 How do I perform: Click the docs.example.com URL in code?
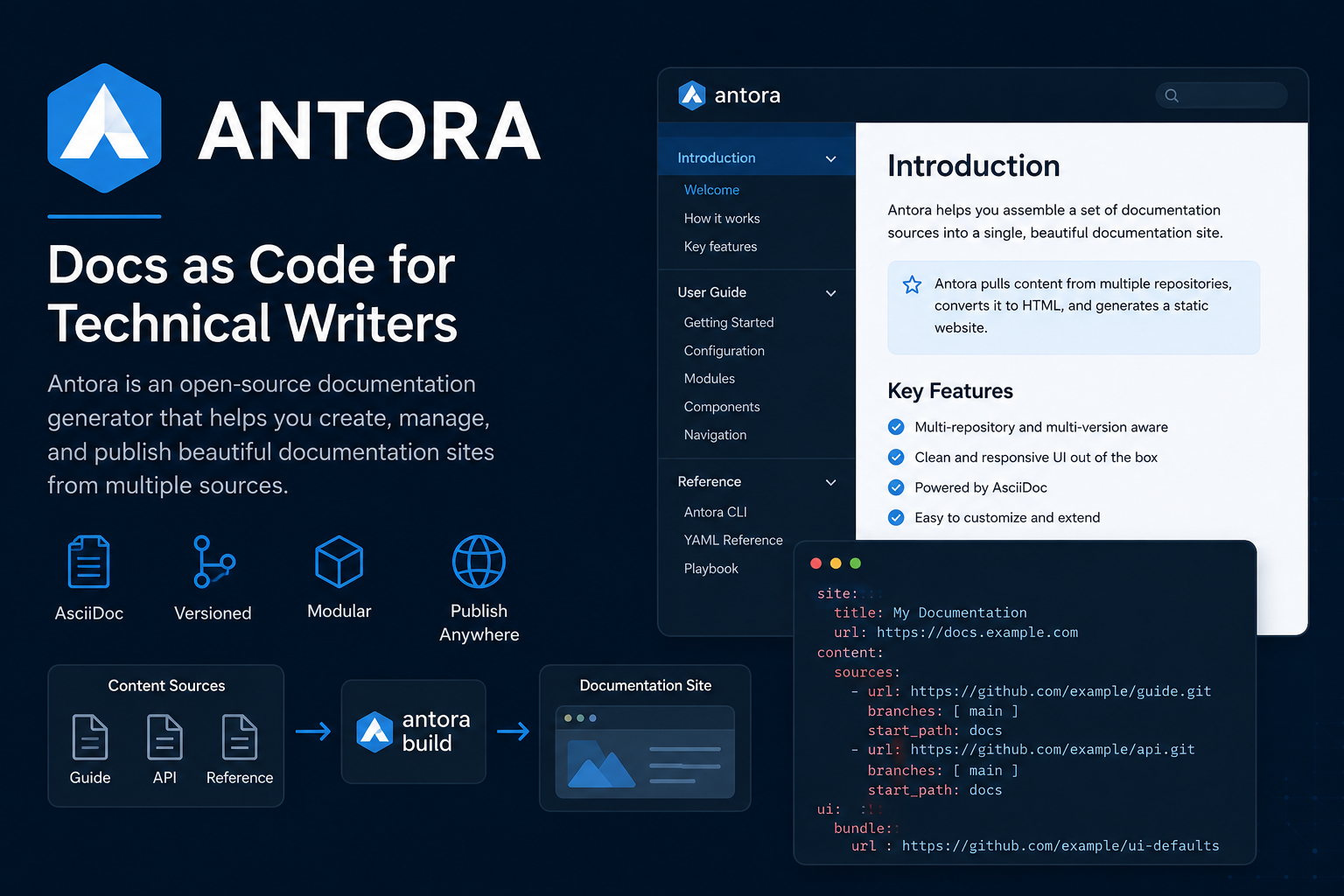pyautogui.click(x=977, y=632)
